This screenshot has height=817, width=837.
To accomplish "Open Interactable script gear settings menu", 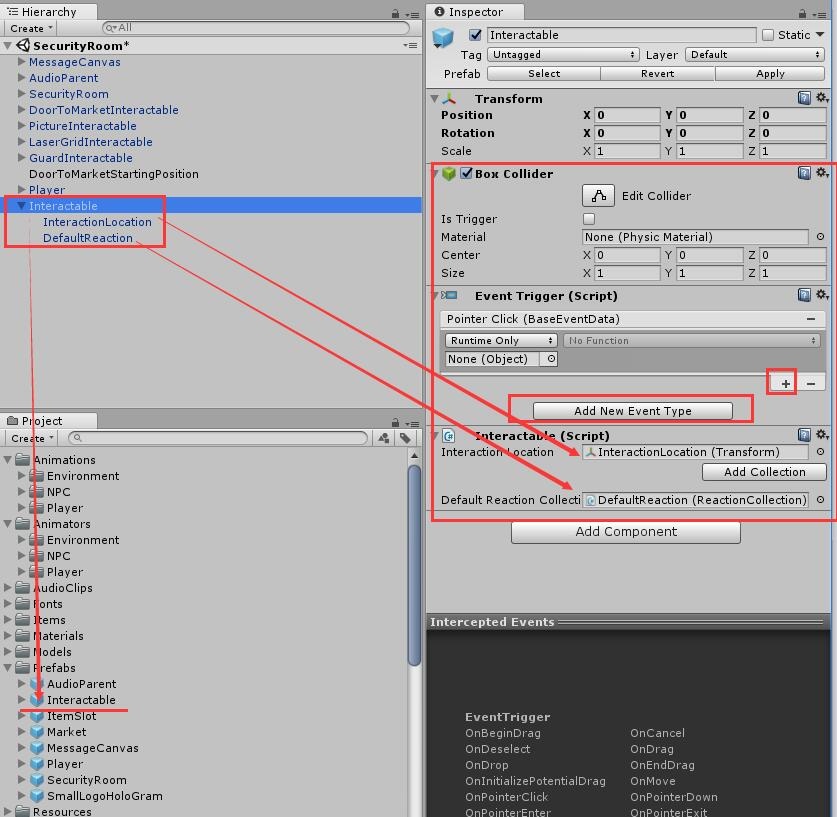I will (x=822, y=435).
